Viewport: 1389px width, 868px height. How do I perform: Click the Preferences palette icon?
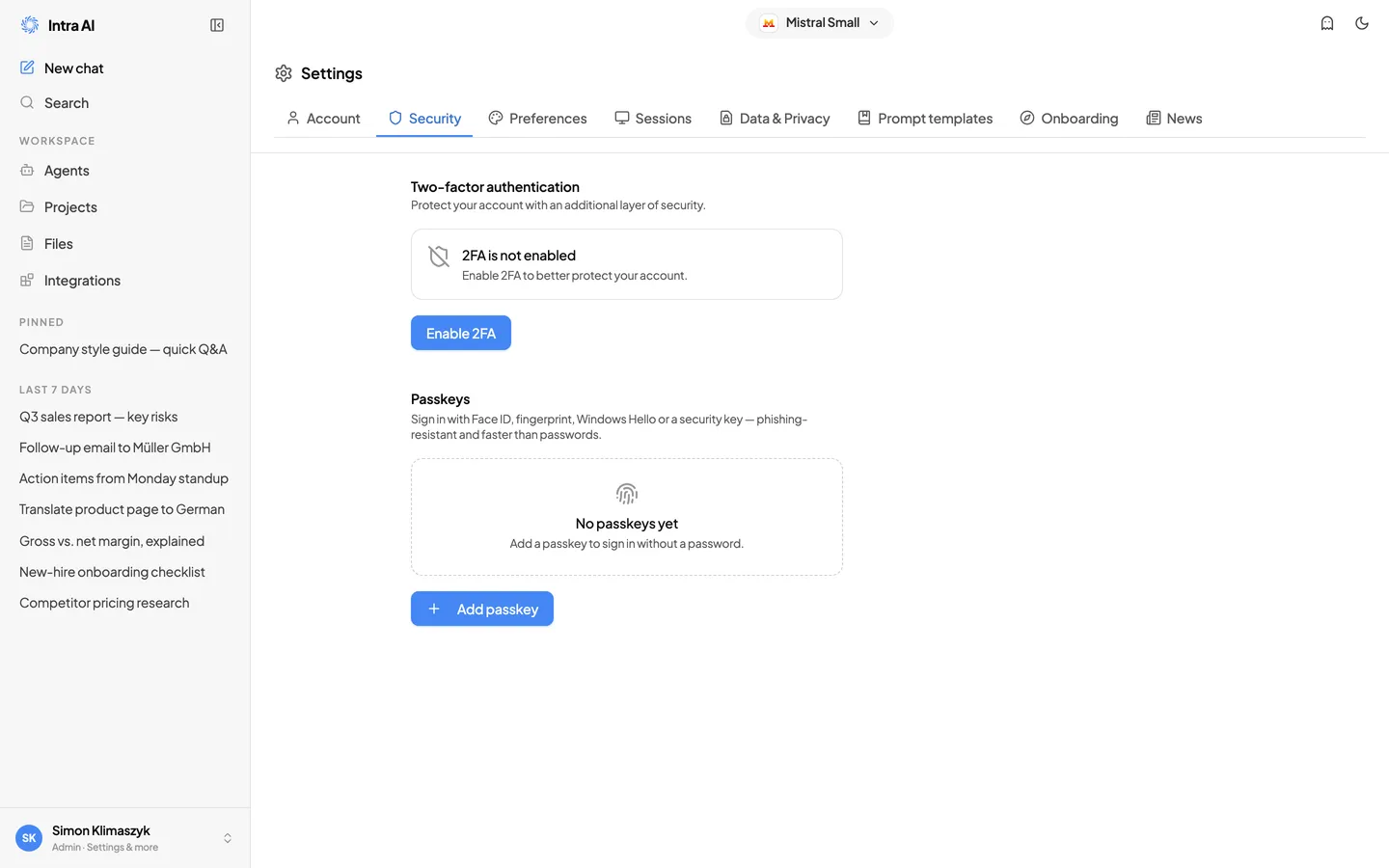point(496,118)
